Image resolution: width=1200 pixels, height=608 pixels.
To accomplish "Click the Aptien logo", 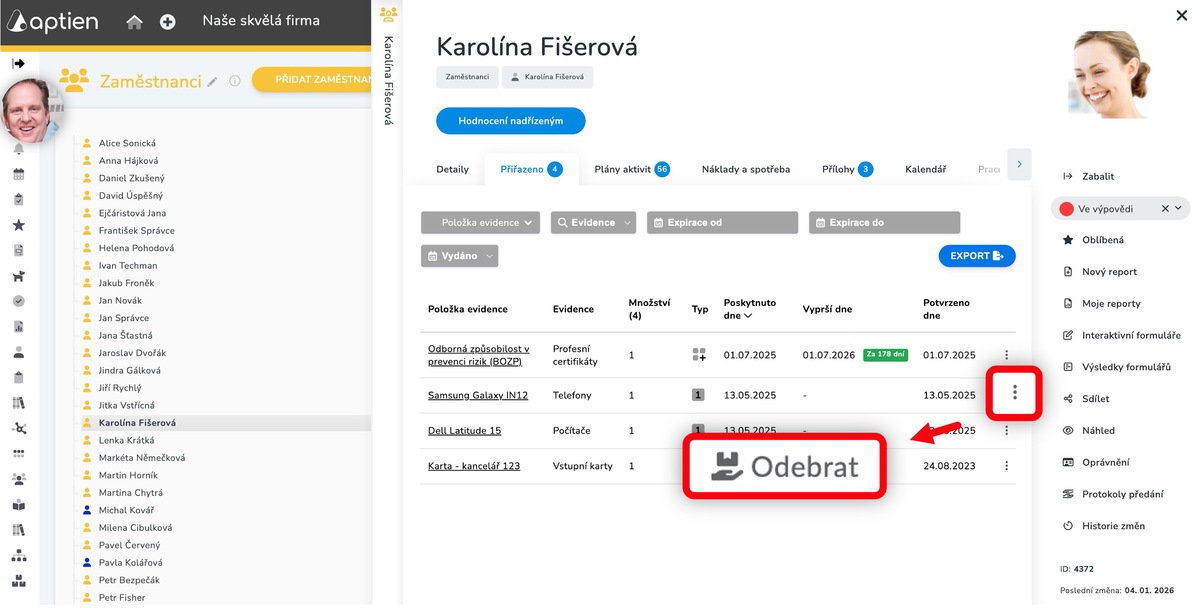I will point(53,20).
